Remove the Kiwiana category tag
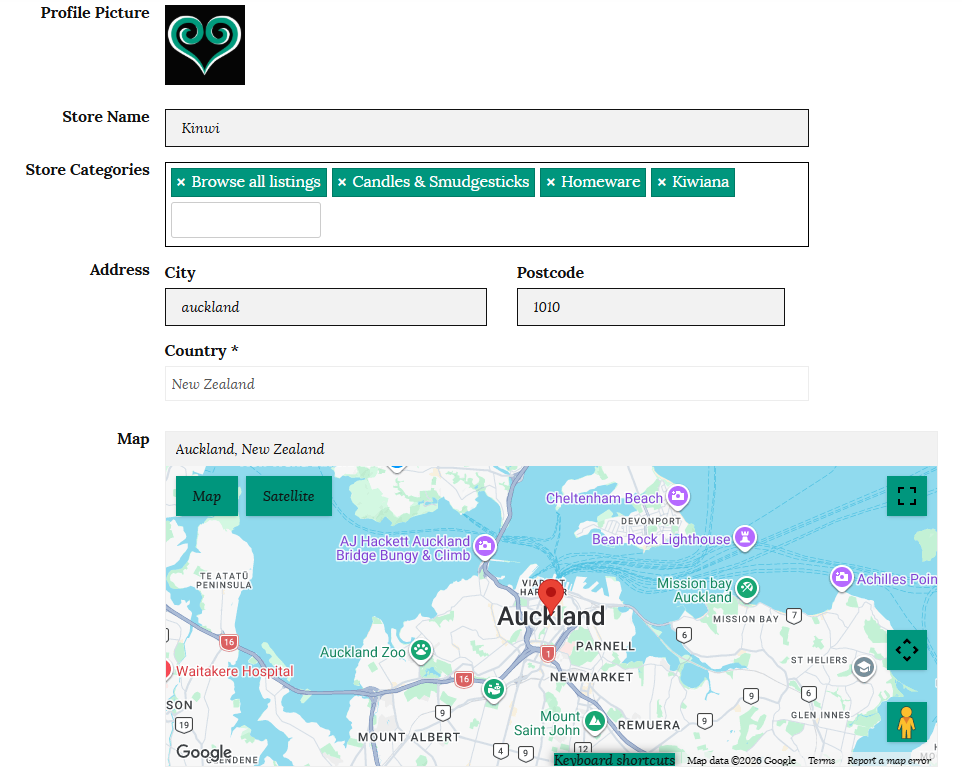The image size is (962, 770). 662,182
